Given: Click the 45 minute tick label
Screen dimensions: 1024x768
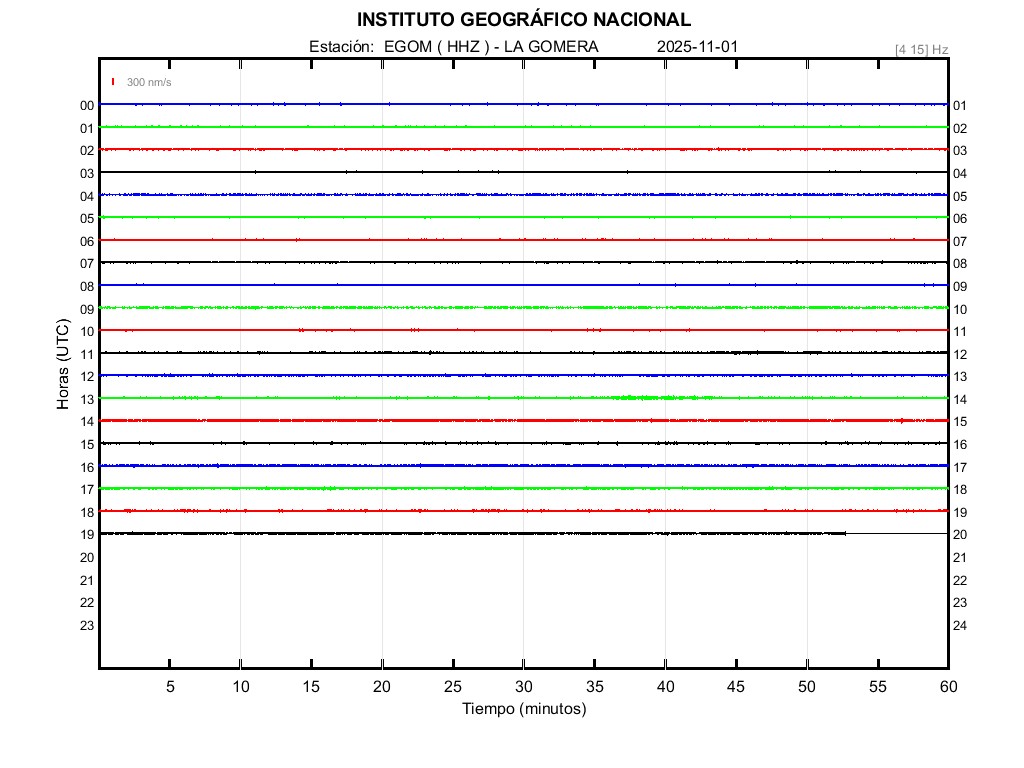Looking at the screenshot, I should [736, 686].
